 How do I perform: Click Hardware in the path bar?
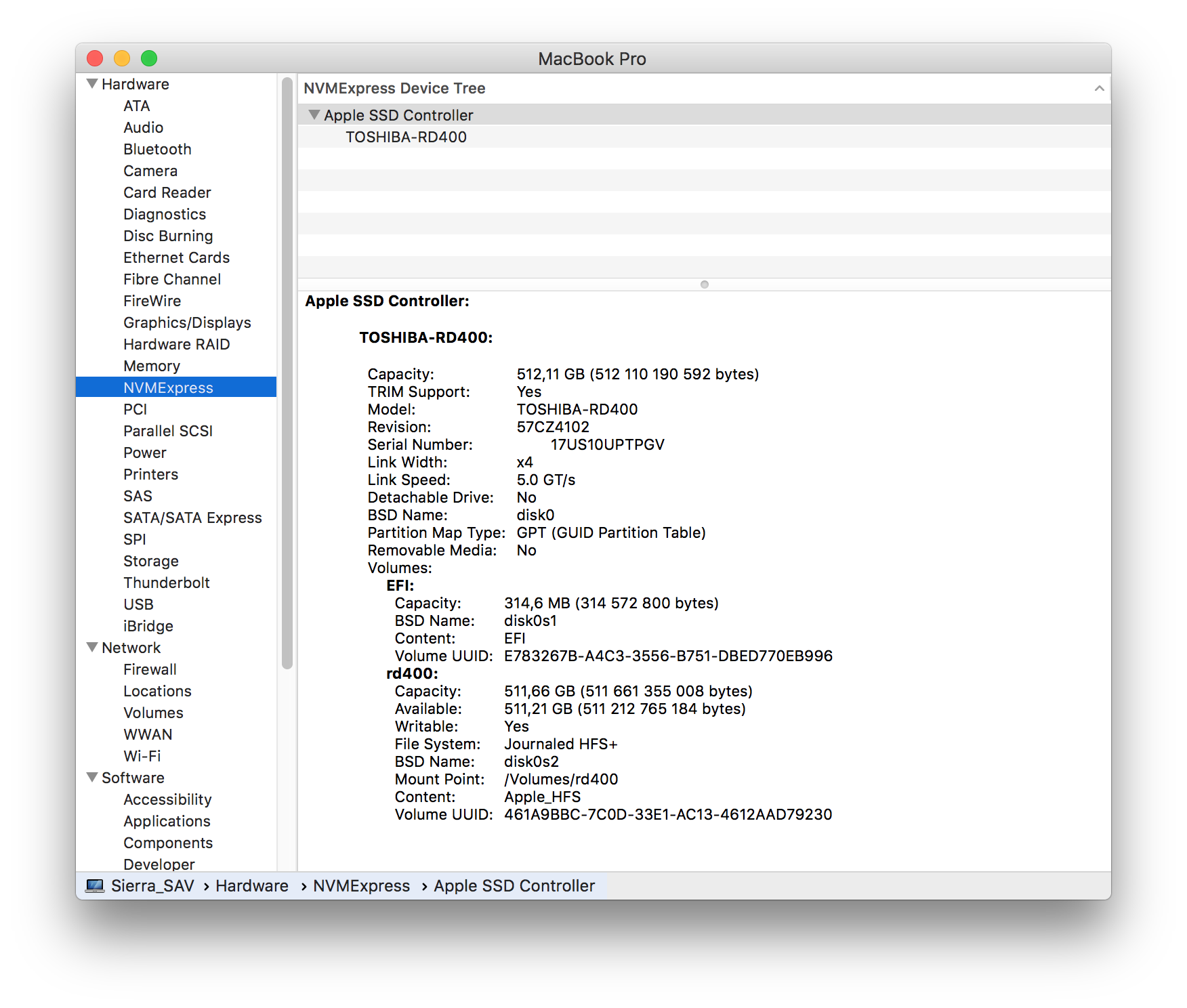pos(252,886)
